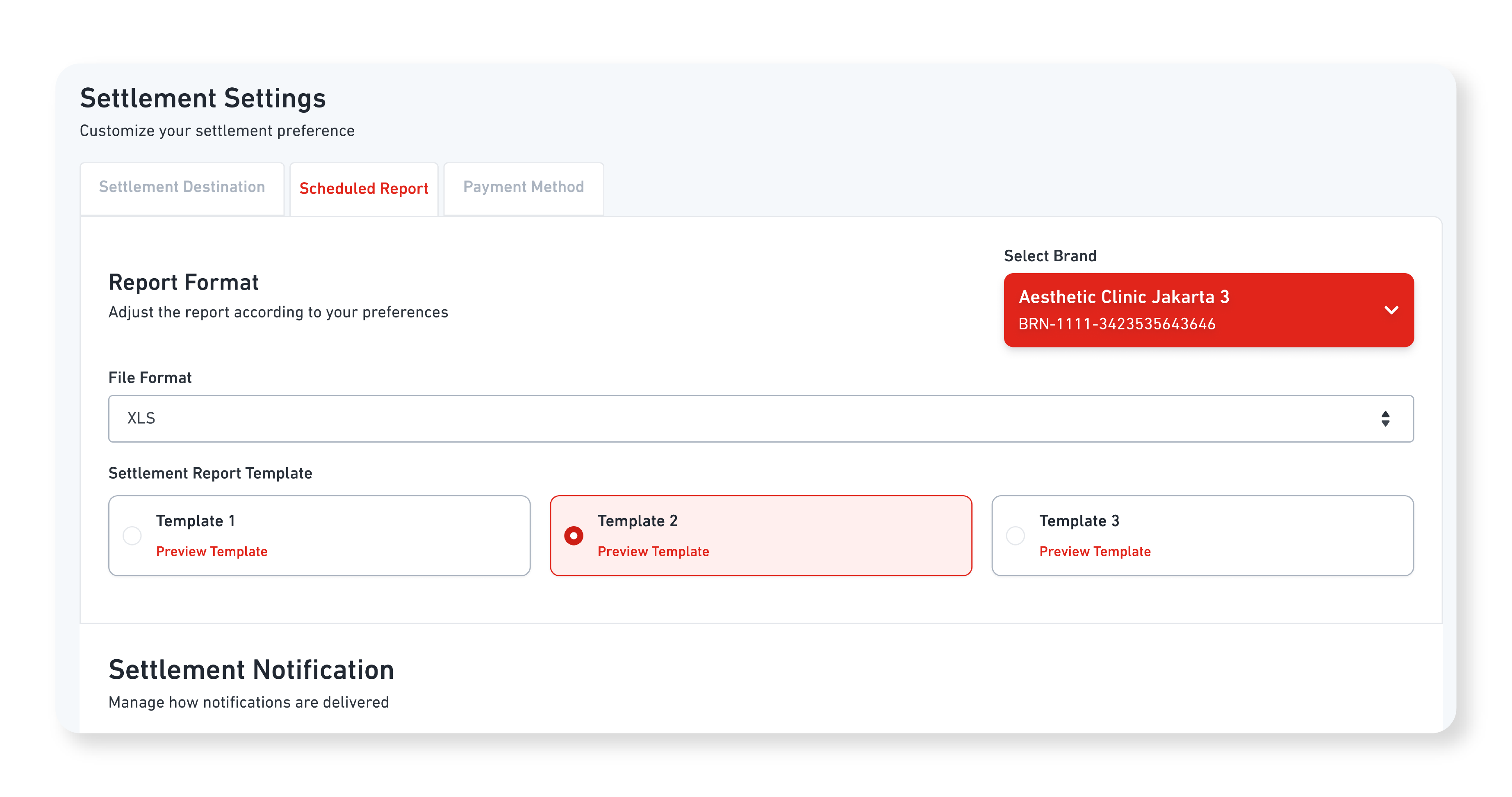Click the Report Format heading

click(183, 283)
